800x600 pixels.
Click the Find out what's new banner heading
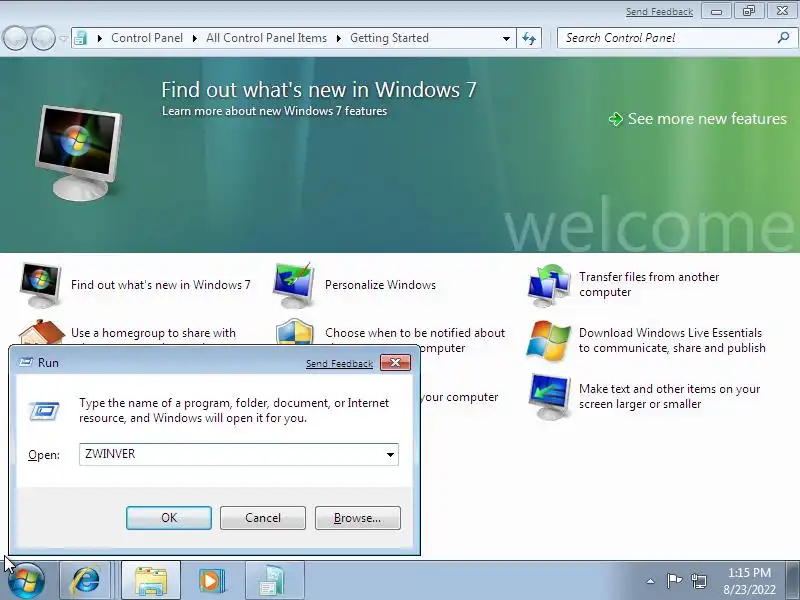tap(319, 90)
